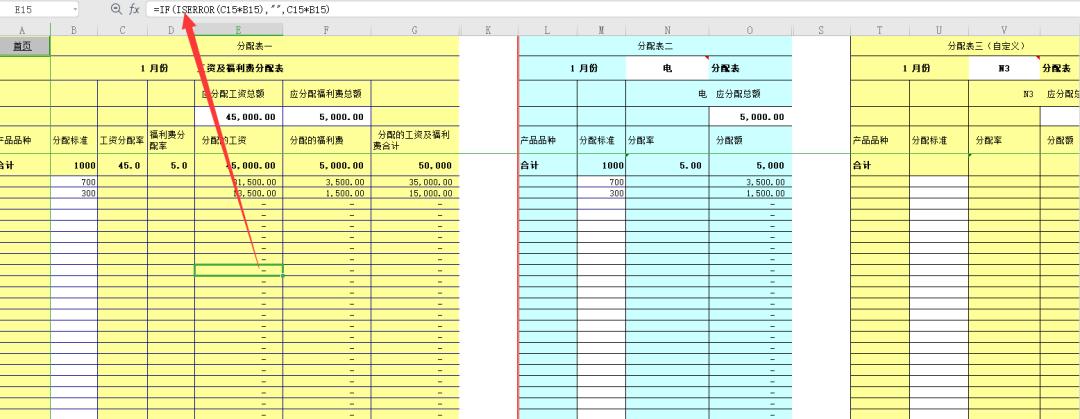The image size is (1080, 419).
Task: Select the white 45,000.00 total wage input cell
Action: point(238,116)
